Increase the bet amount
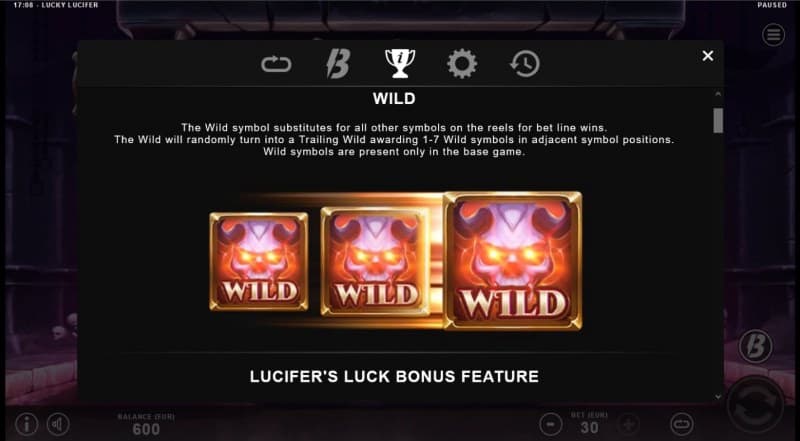The image size is (800, 441). [629, 424]
